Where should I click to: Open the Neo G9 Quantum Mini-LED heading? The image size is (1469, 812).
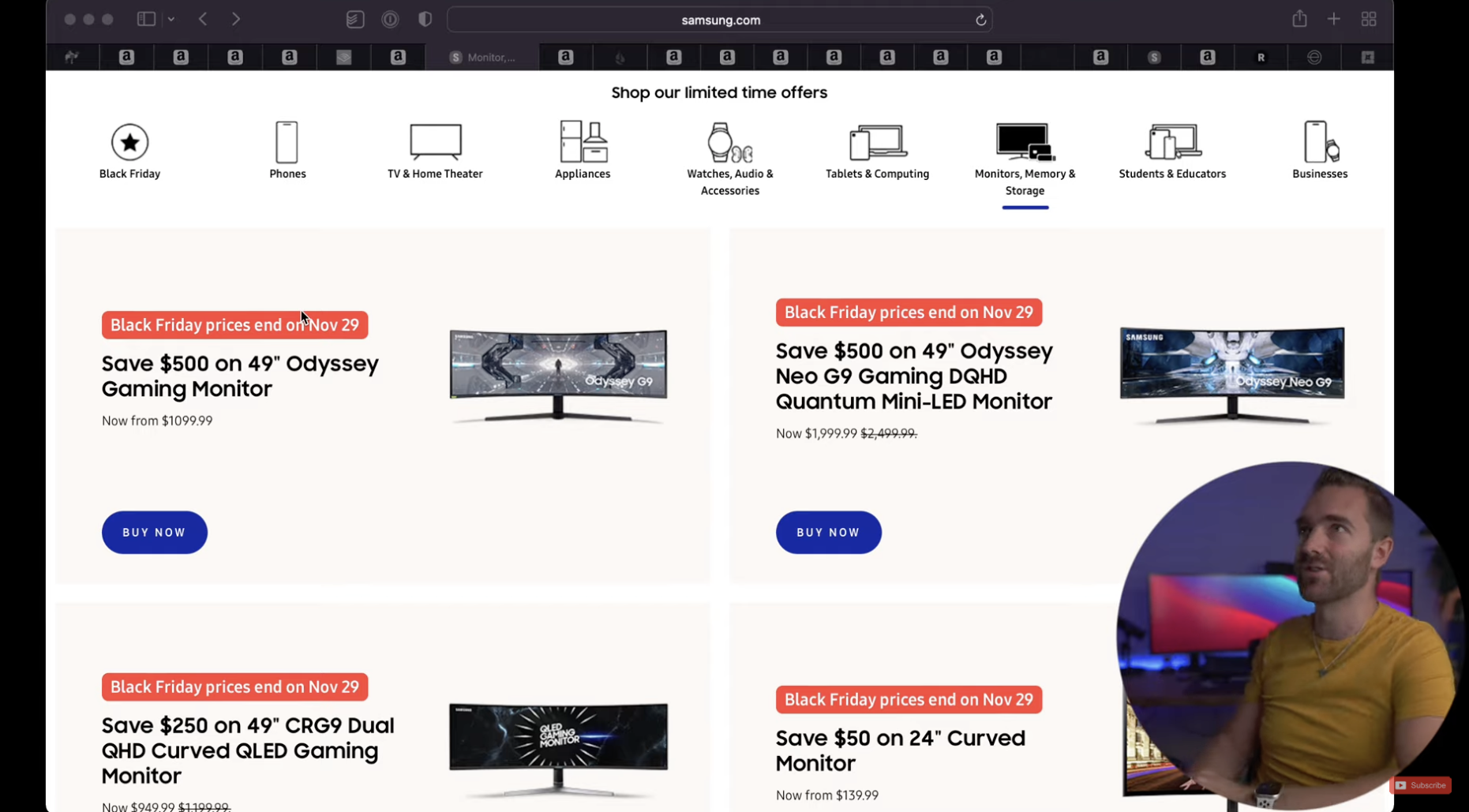(914, 376)
